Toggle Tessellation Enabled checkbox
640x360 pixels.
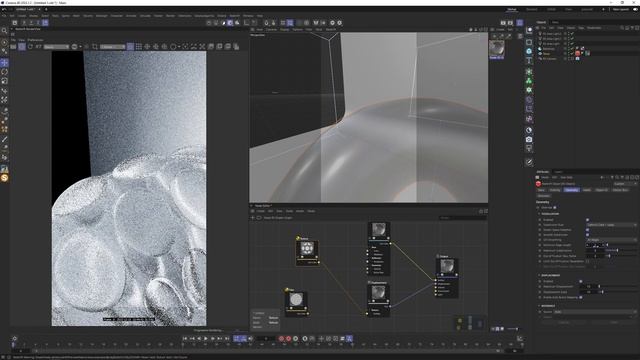587,220
